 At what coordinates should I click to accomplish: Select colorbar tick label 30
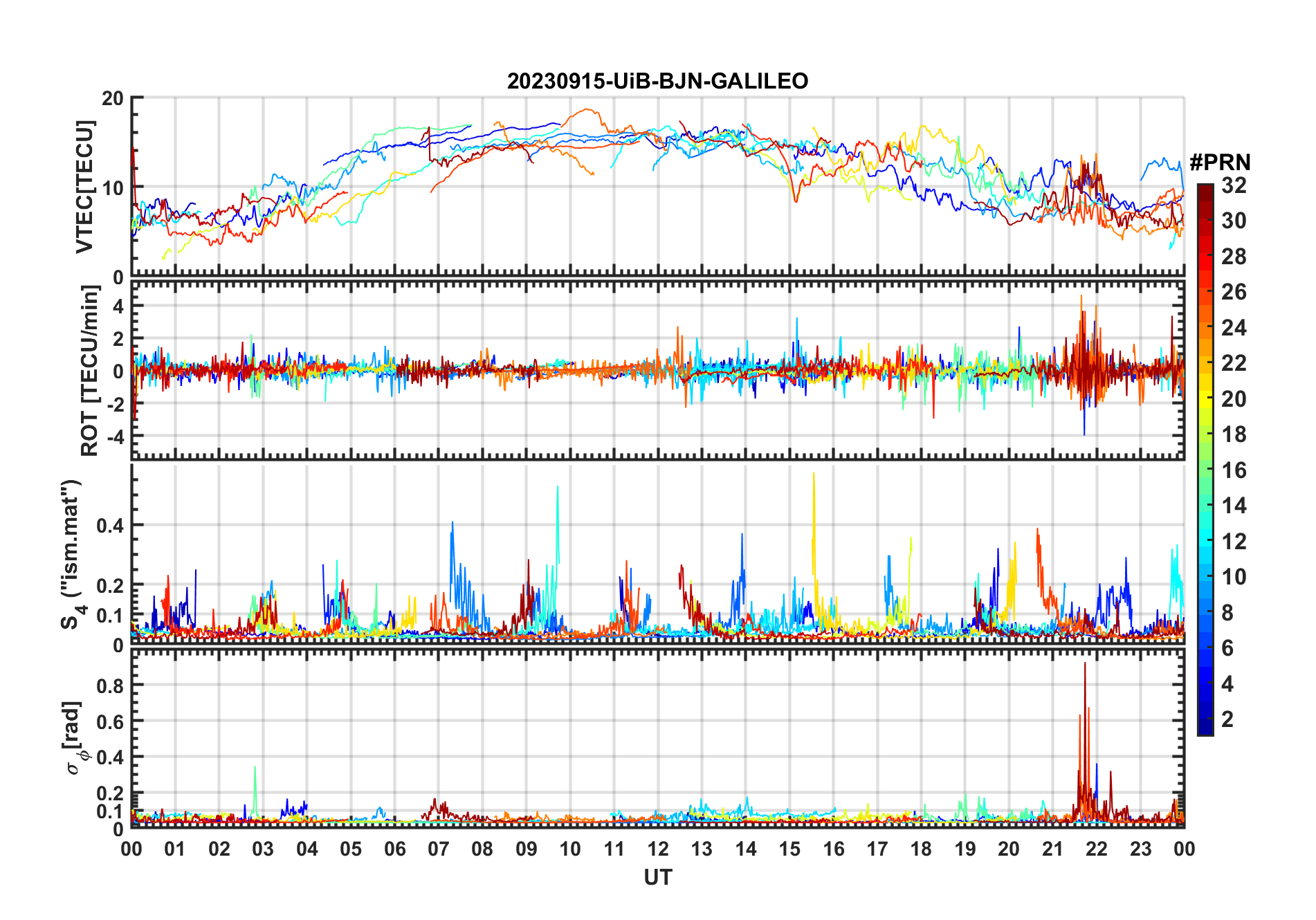(1234, 221)
